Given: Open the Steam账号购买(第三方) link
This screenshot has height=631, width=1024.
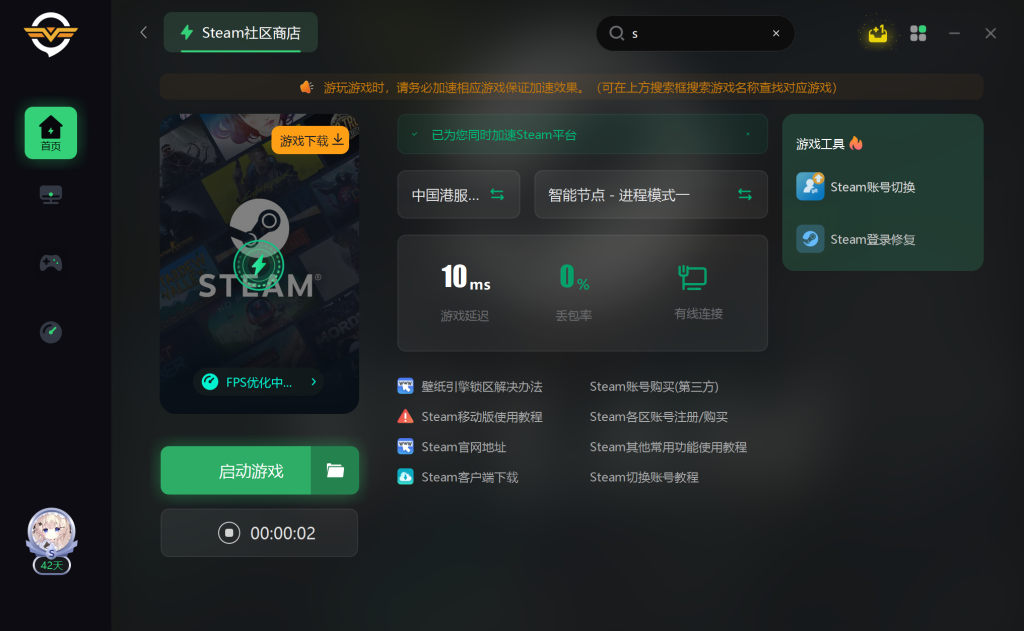Looking at the screenshot, I should click(x=654, y=387).
